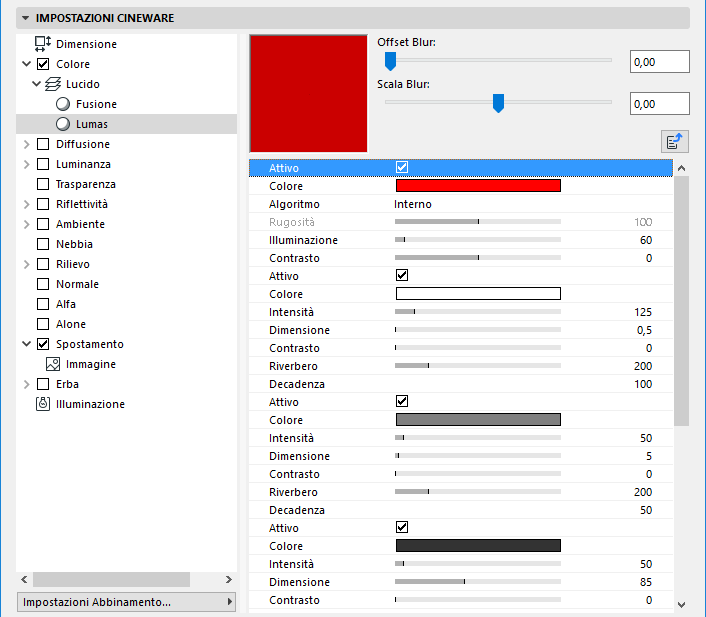
Task: Click the tree horizontal scroll right arrow
Action: 229,580
